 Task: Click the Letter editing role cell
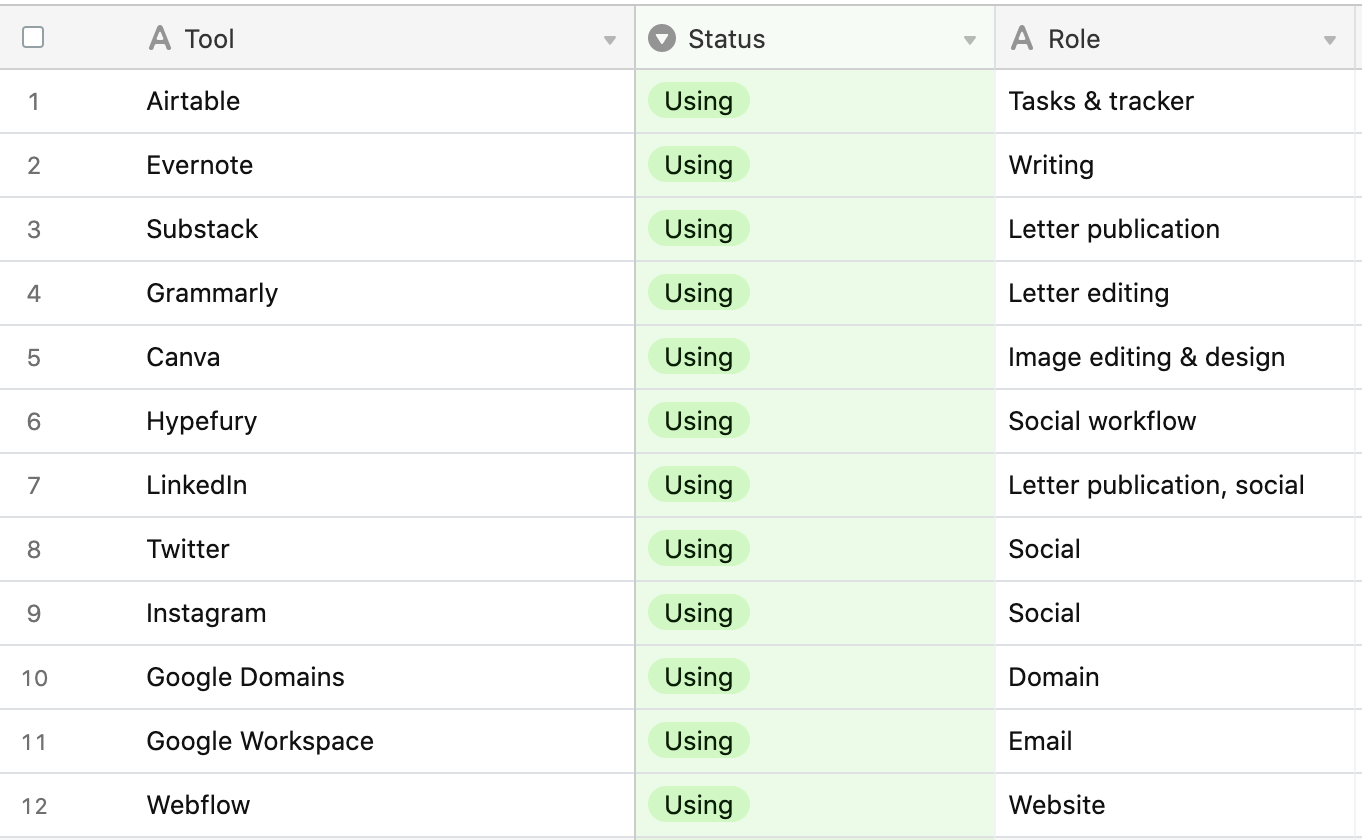[1175, 293]
